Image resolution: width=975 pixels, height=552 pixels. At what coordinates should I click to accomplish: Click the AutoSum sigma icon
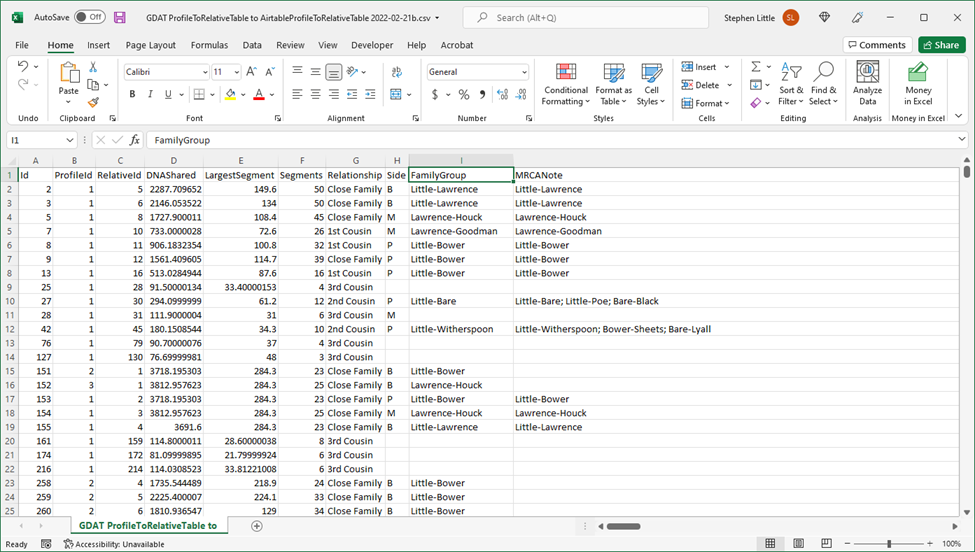tap(756, 67)
